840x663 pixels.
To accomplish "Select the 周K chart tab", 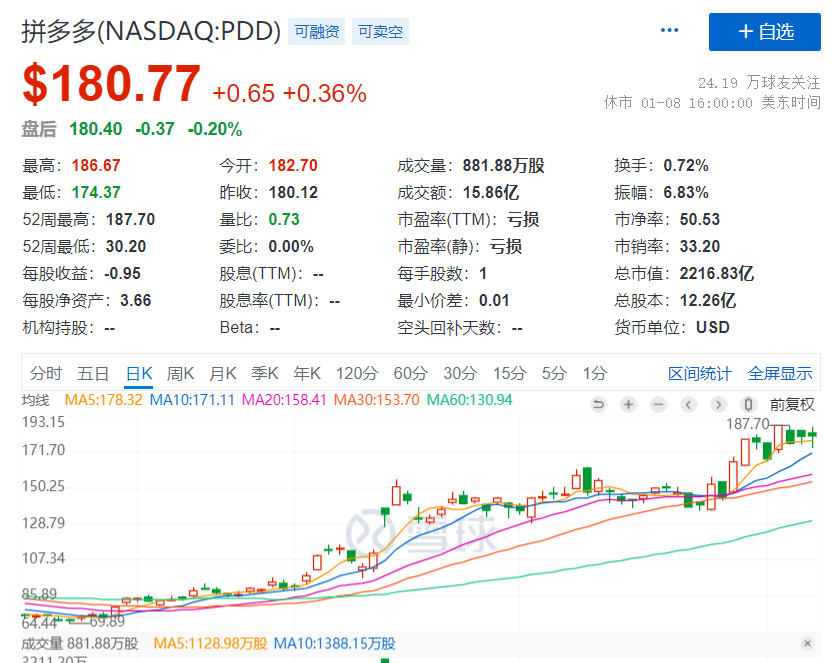I will coord(180,373).
